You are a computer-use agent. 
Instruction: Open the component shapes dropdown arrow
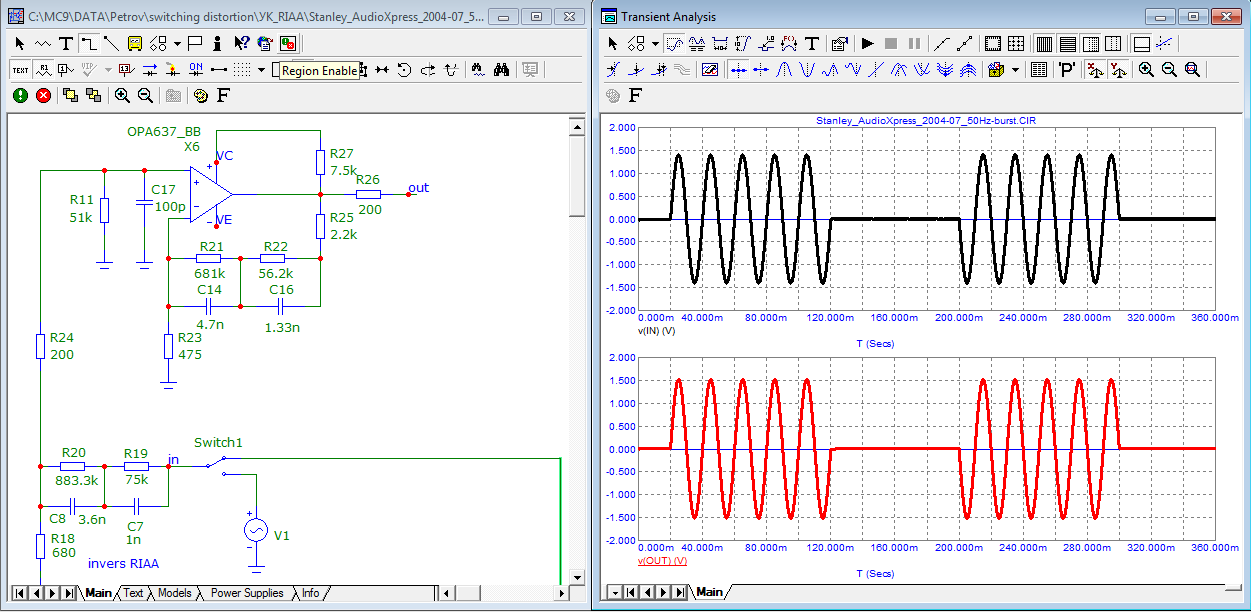177,43
